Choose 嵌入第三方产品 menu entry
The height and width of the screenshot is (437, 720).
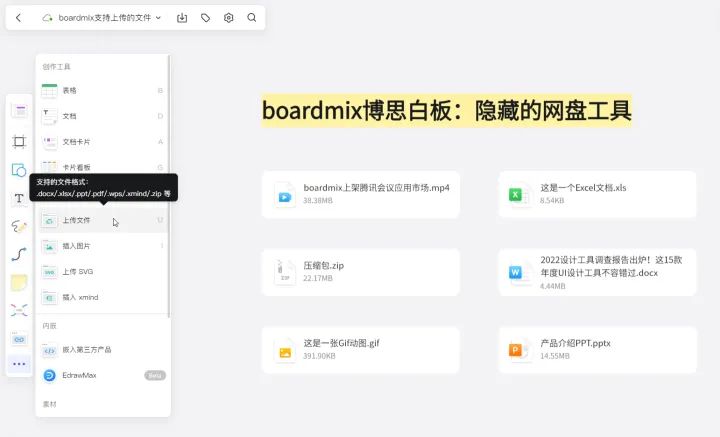click(103, 350)
